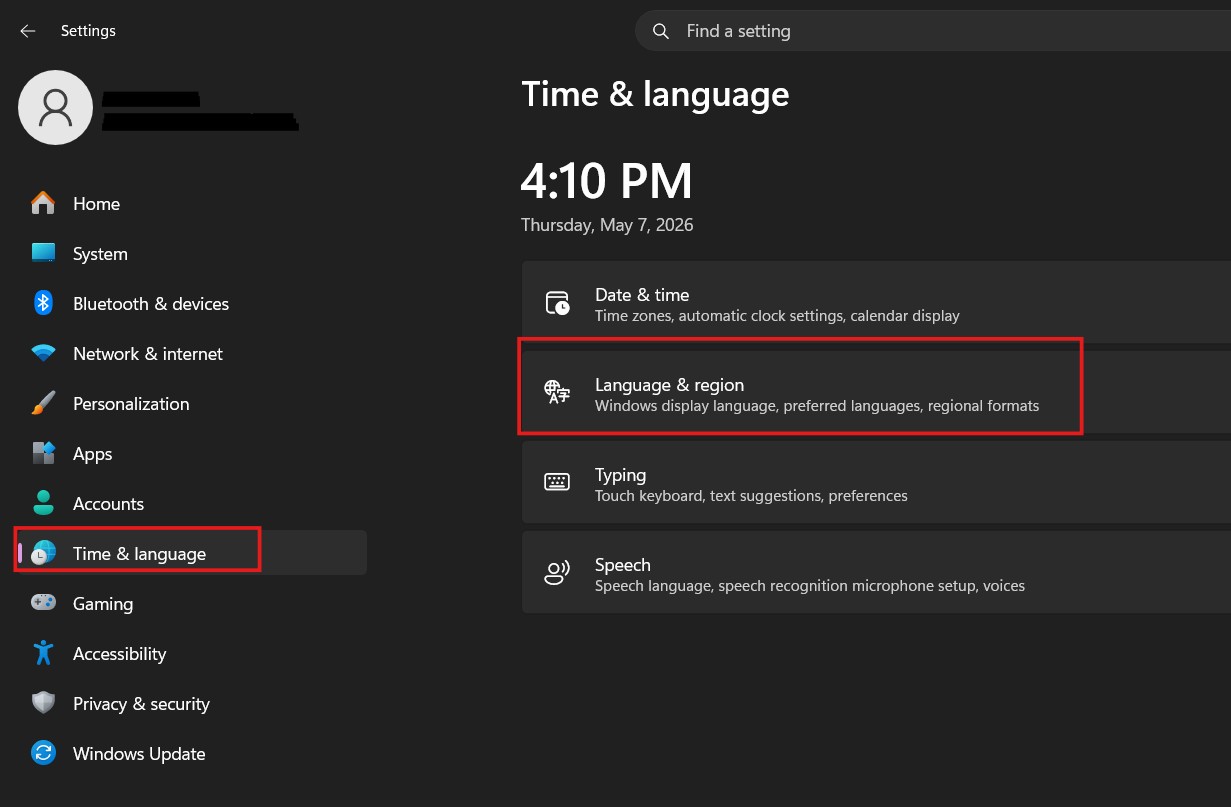Click 'Touch keyboard, text suggestions, preferences' description
Viewport: 1231px width, 807px height.
click(x=751, y=496)
